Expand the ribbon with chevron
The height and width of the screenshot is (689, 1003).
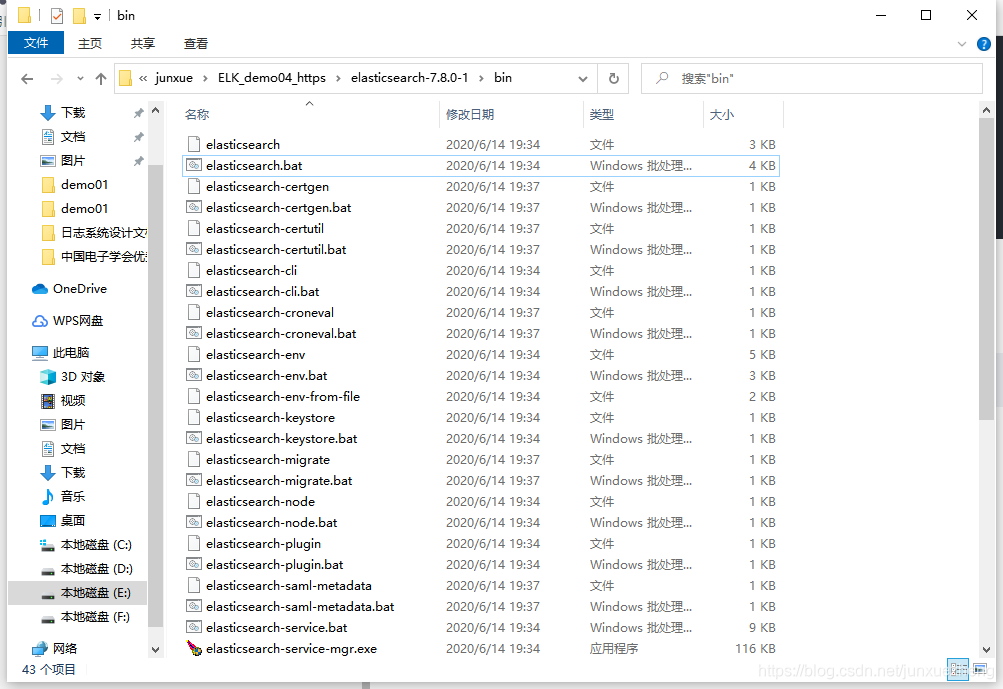(x=961, y=44)
